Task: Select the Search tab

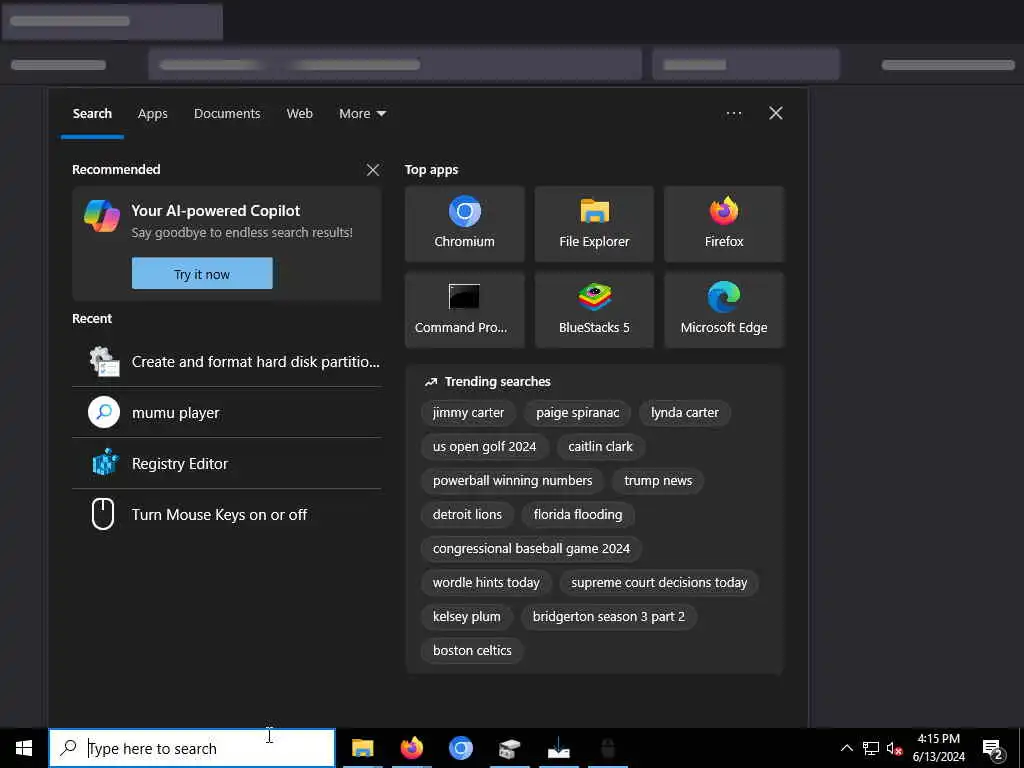Action: (92, 114)
